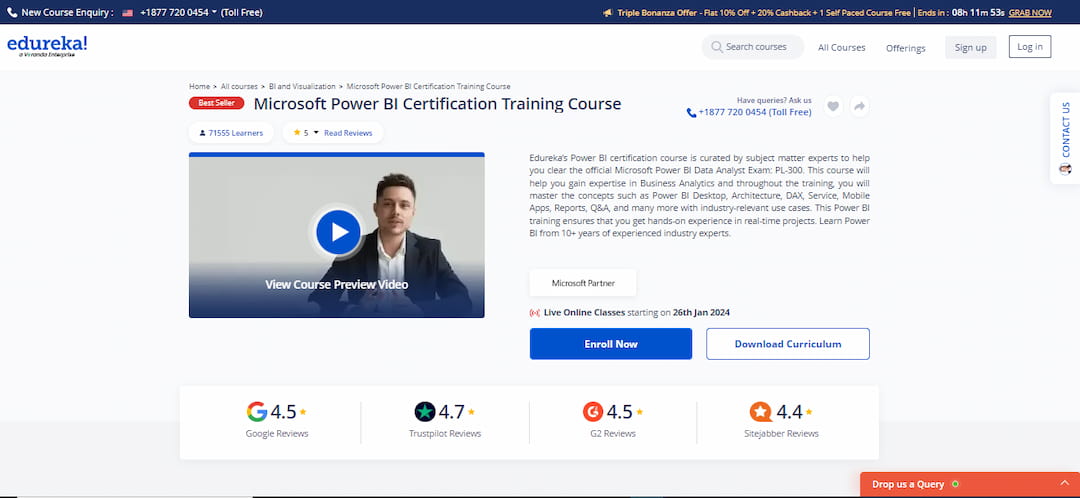
Task: Click the support agent avatar in Contact Us tab
Action: [1066, 169]
